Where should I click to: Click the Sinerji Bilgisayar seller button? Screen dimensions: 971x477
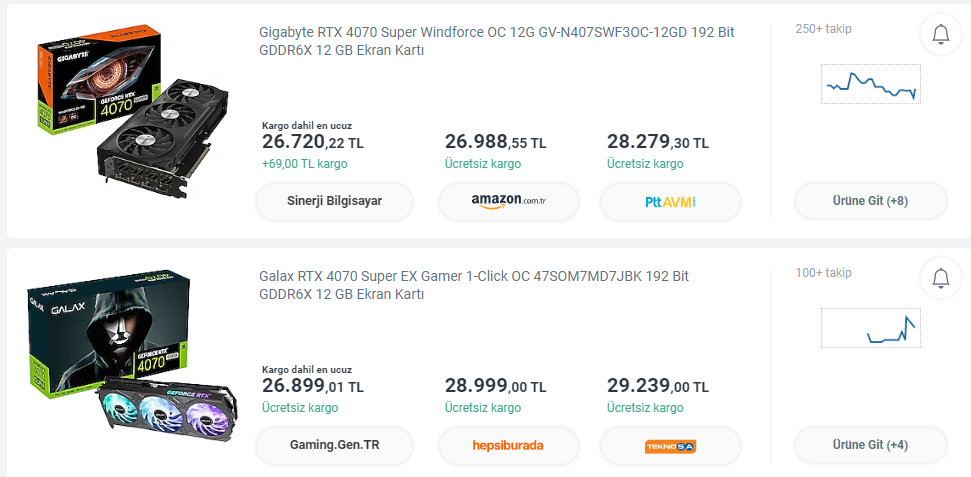point(334,201)
